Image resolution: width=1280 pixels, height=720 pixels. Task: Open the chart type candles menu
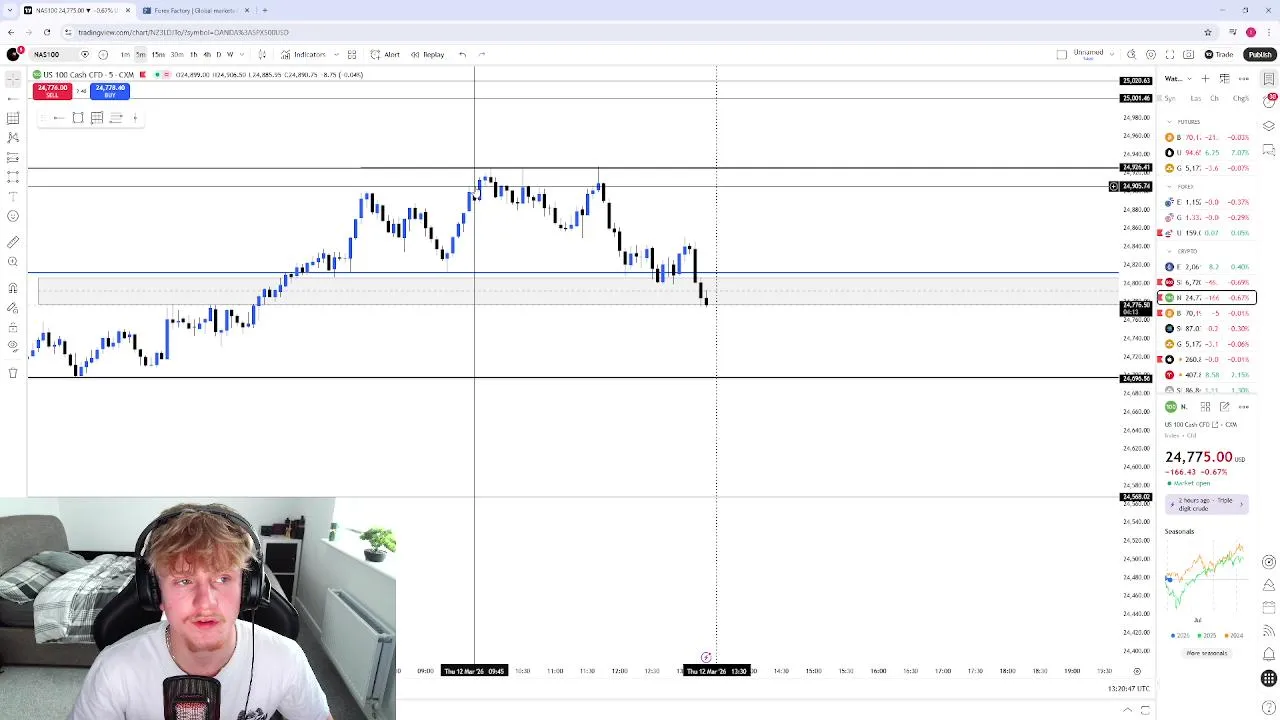point(262,54)
